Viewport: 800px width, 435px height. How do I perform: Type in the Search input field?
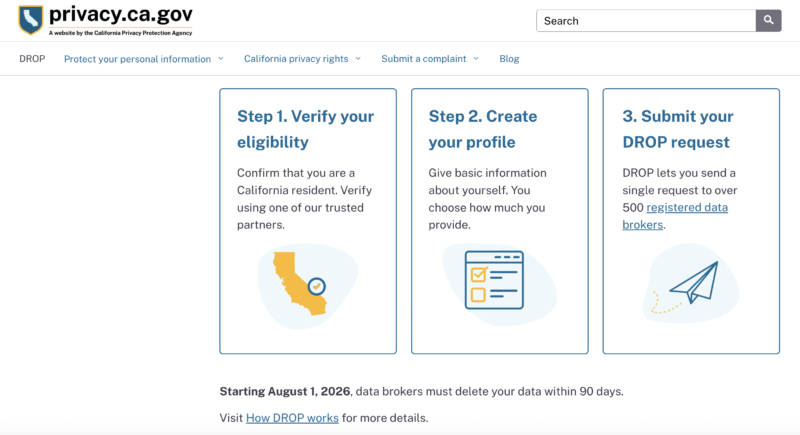pos(645,20)
